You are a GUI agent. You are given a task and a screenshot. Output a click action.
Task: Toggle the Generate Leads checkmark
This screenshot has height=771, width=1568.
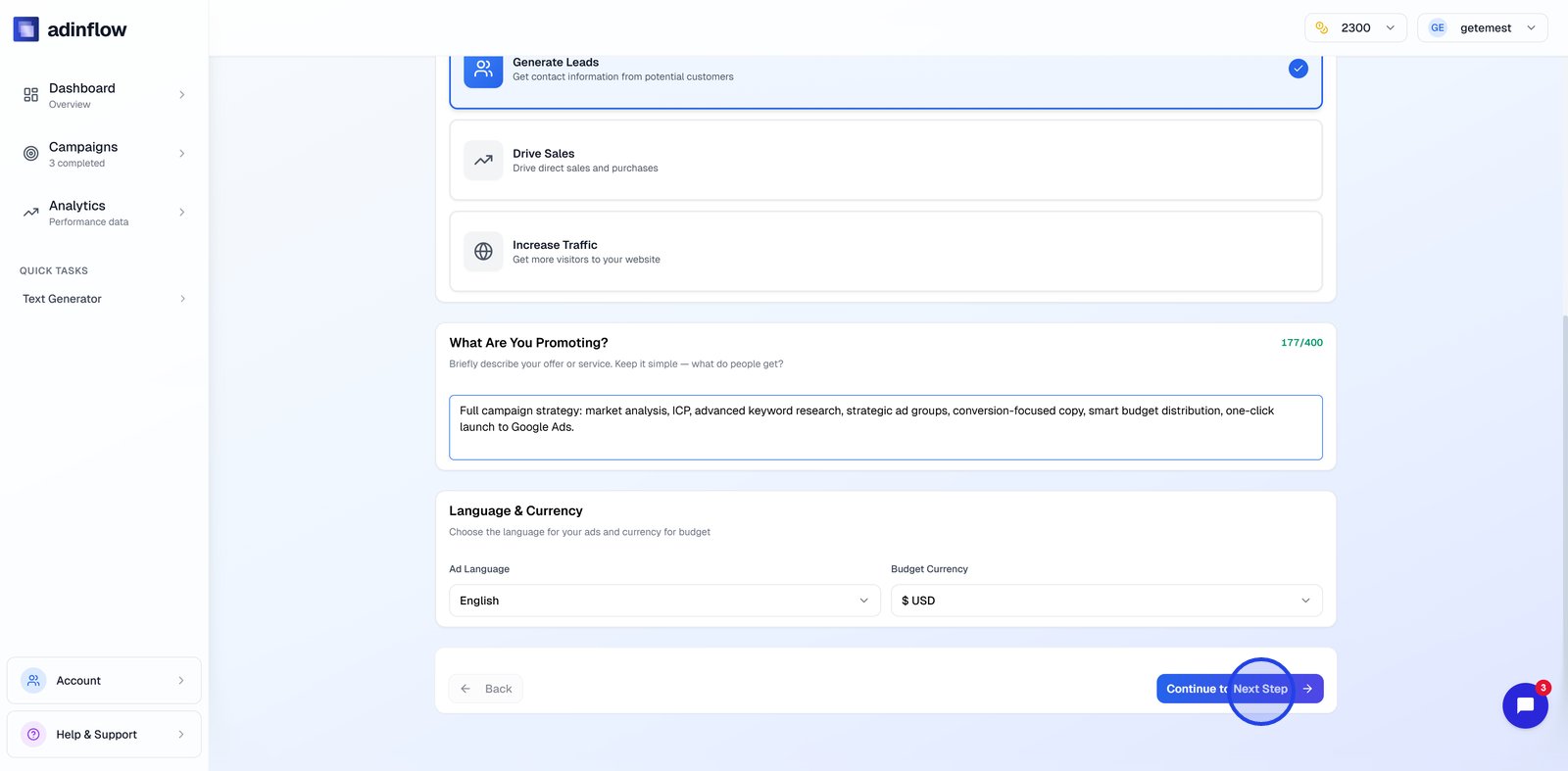click(1298, 69)
